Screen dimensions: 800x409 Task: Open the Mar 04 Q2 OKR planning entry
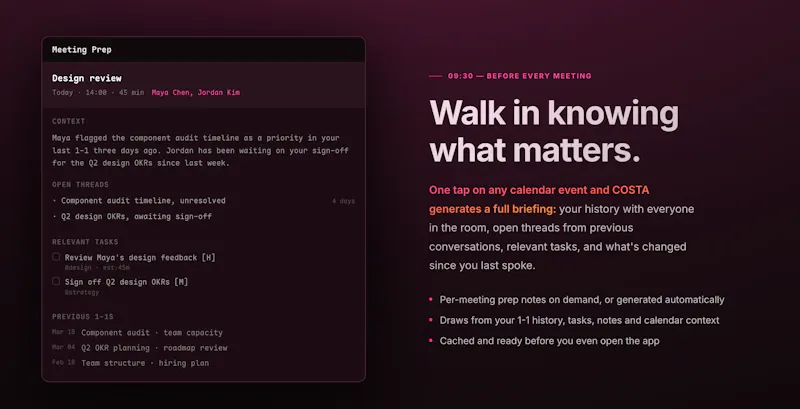click(140, 348)
